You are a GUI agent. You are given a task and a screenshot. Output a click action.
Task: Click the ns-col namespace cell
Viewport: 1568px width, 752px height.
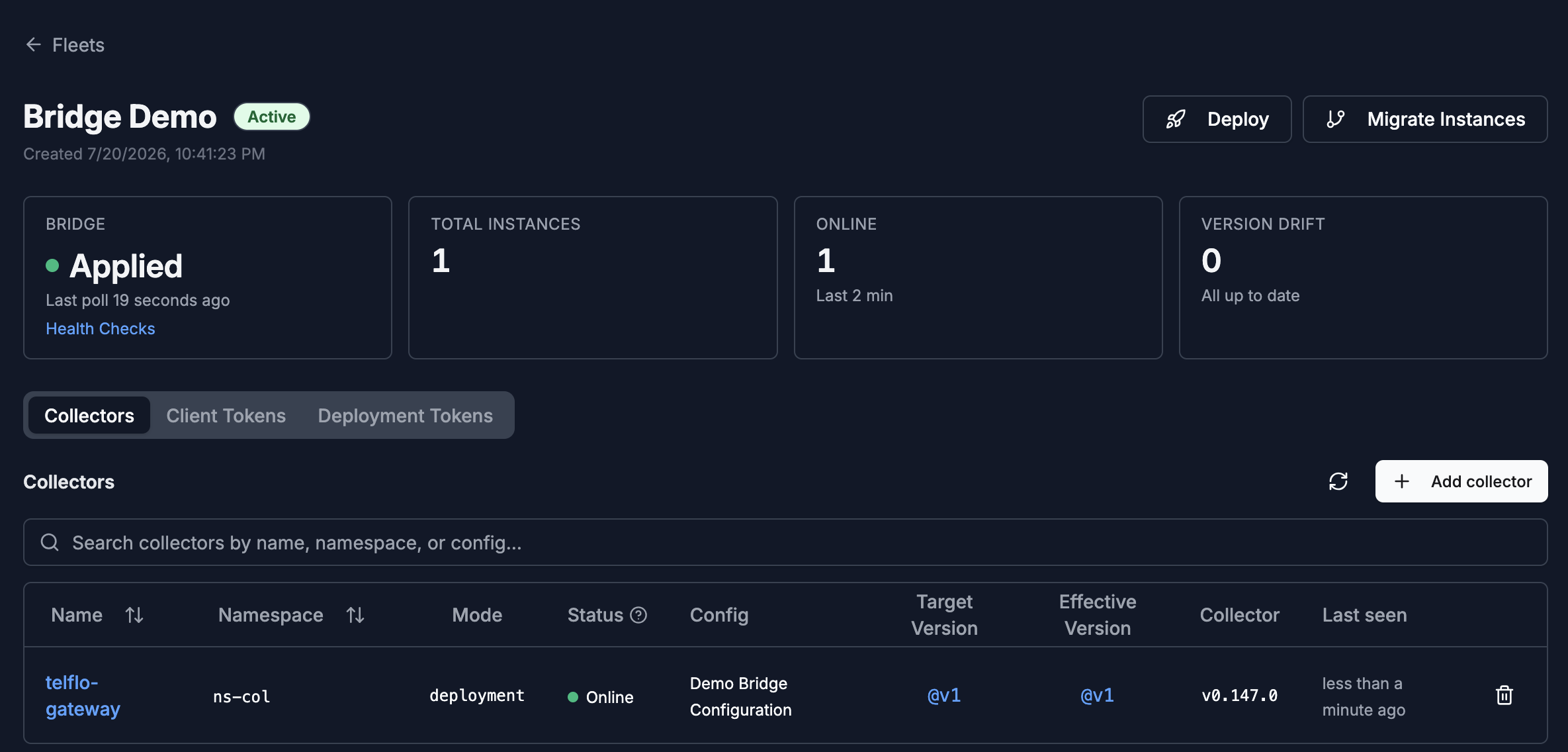coord(241,696)
